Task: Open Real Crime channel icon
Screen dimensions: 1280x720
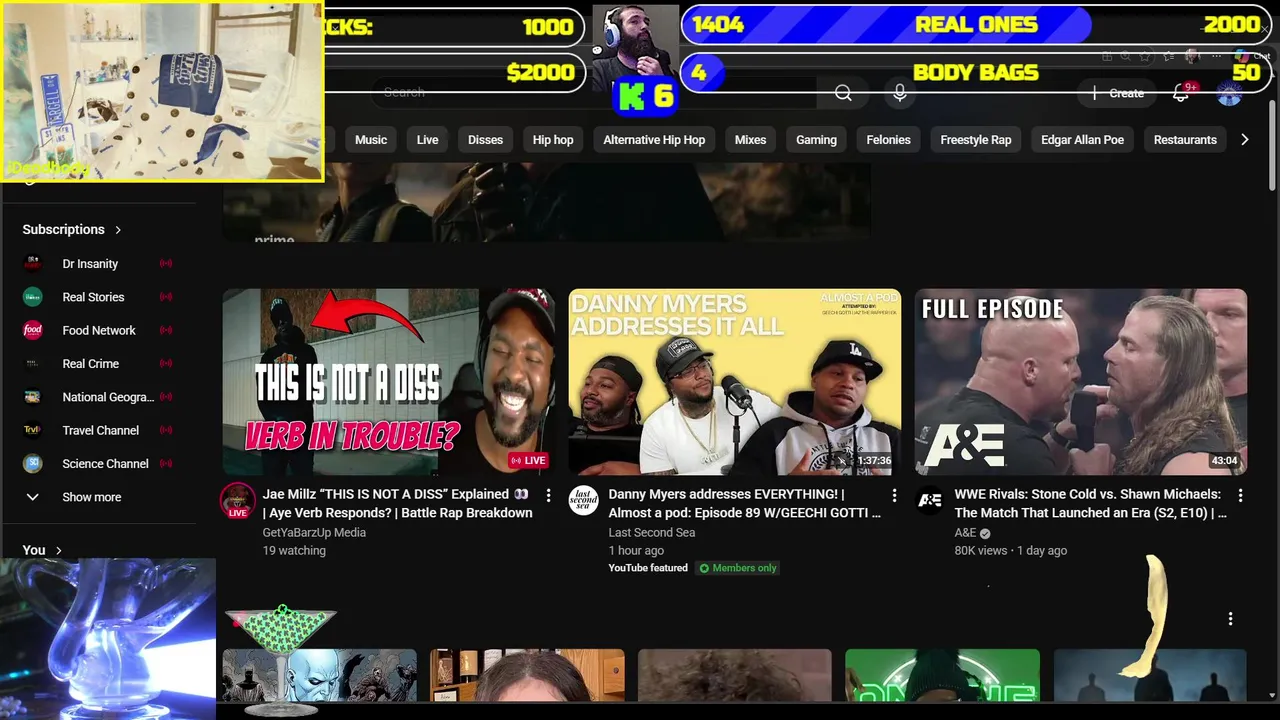Action: point(33,364)
